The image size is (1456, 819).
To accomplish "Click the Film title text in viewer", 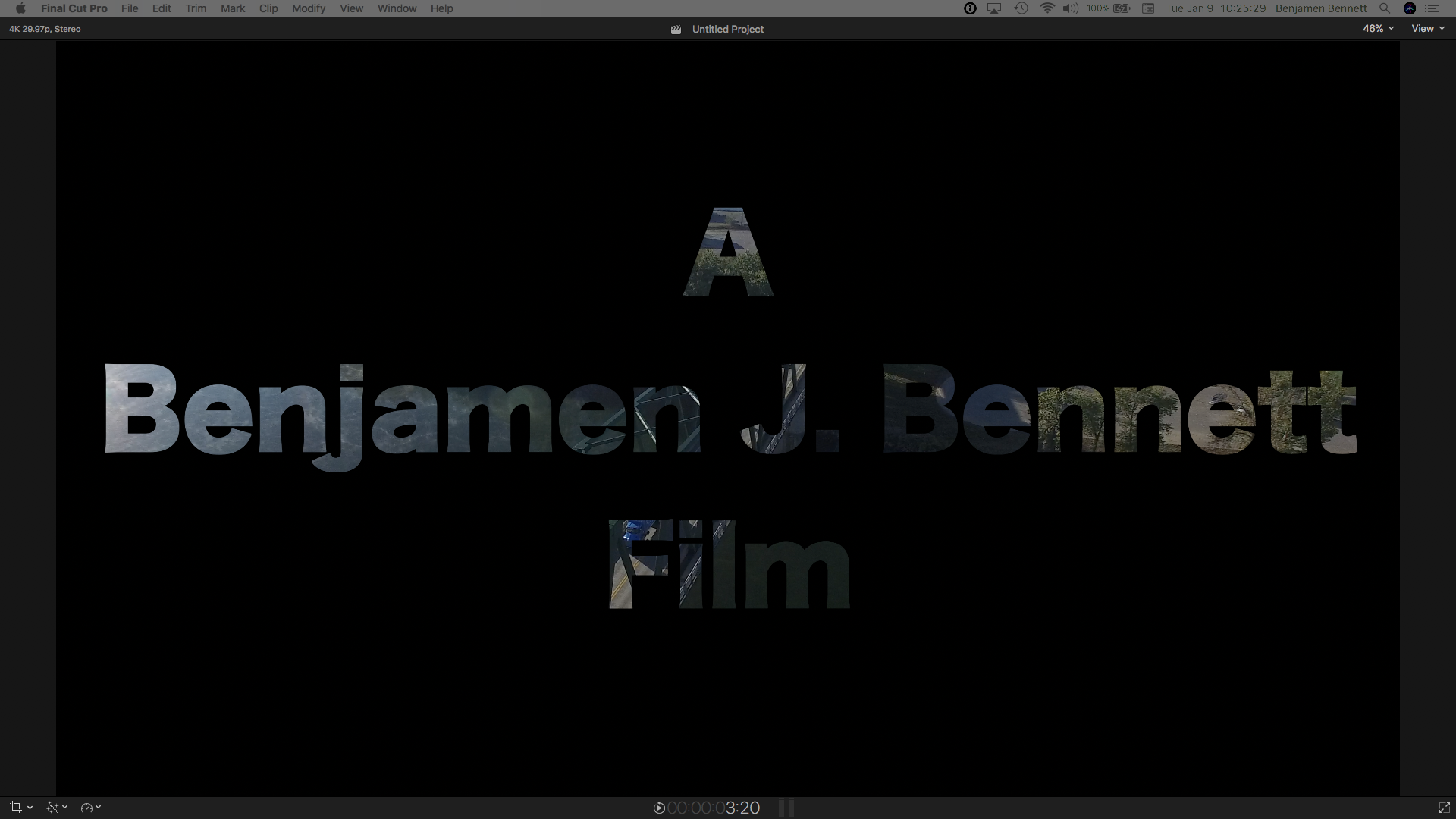I will 730,564.
